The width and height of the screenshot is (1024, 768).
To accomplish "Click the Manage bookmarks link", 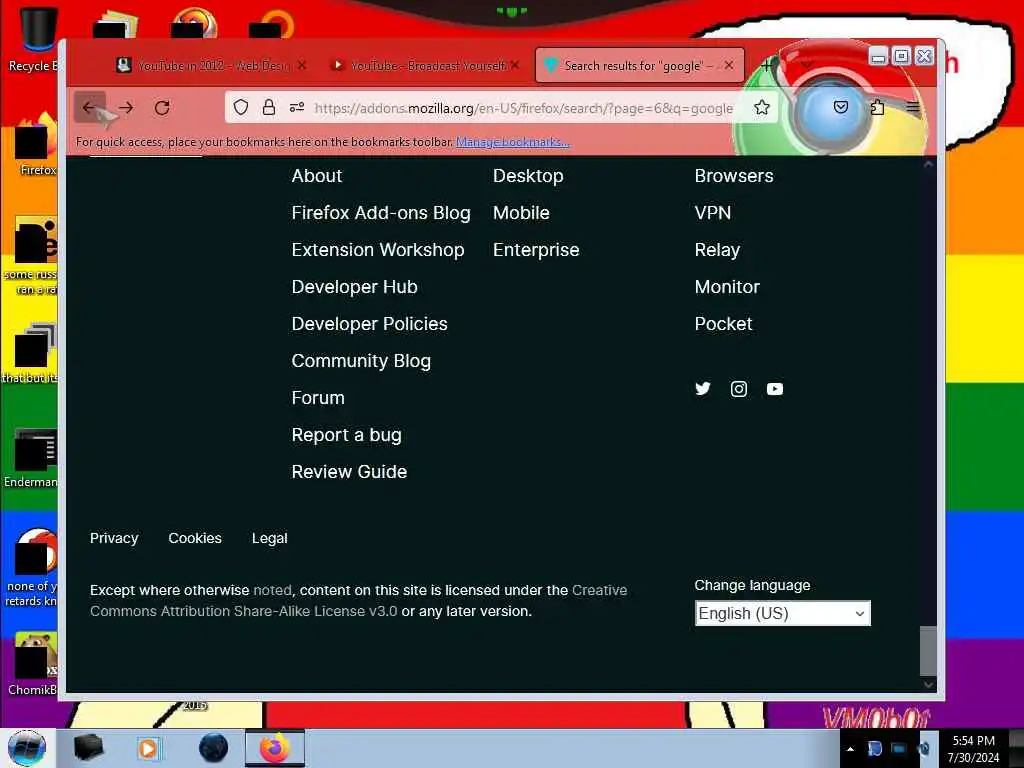I will pyautogui.click(x=513, y=142).
